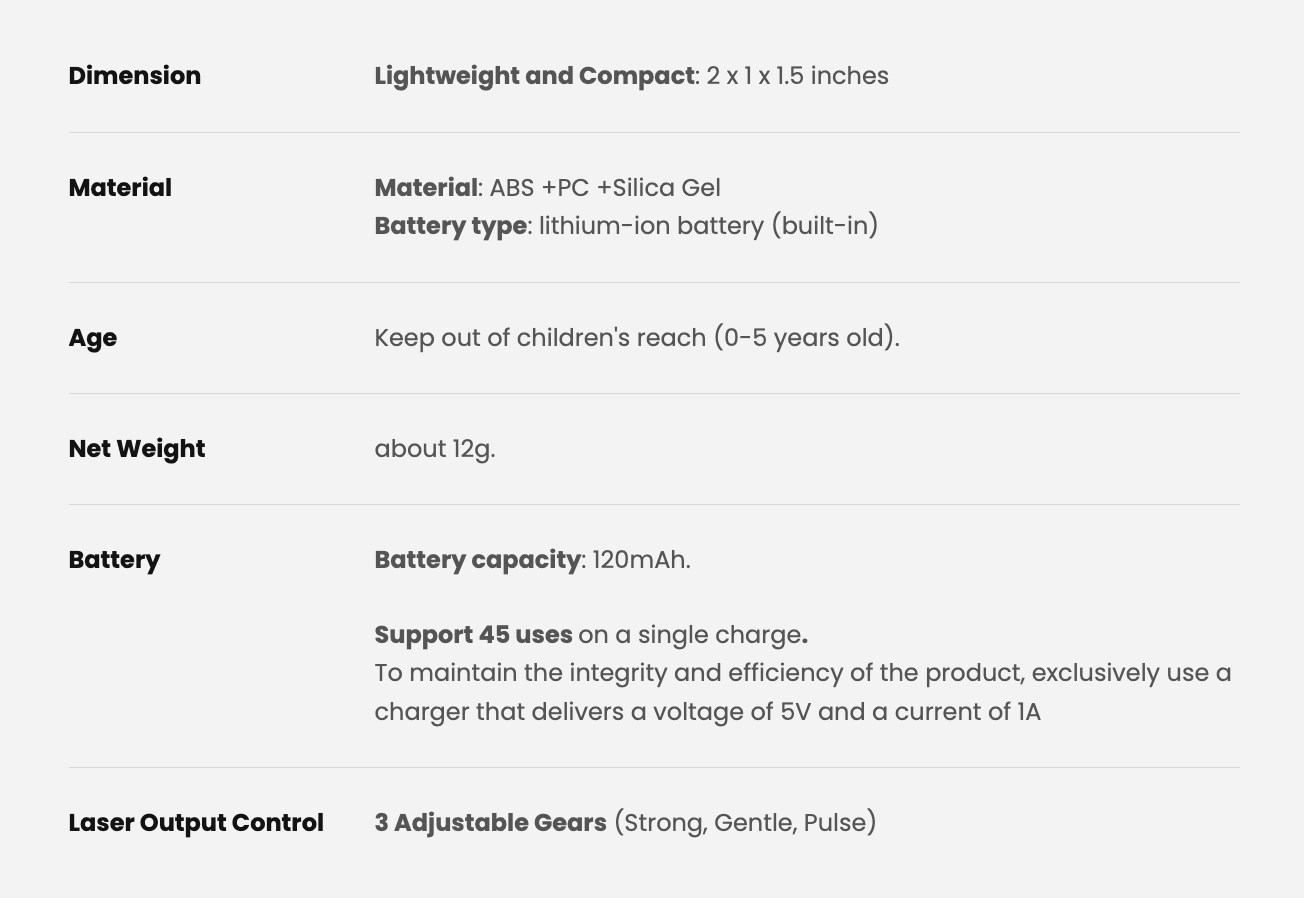Click the Material row heading on the left

point(120,188)
